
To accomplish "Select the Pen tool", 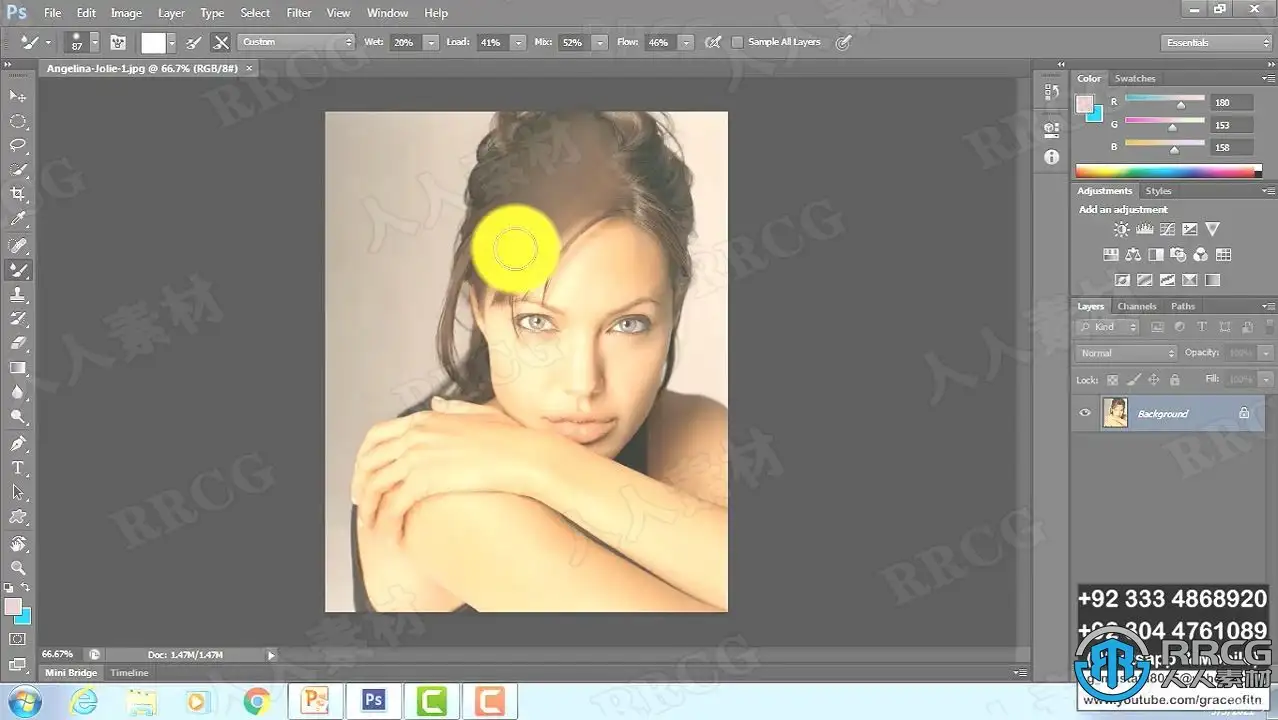I will 18,443.
